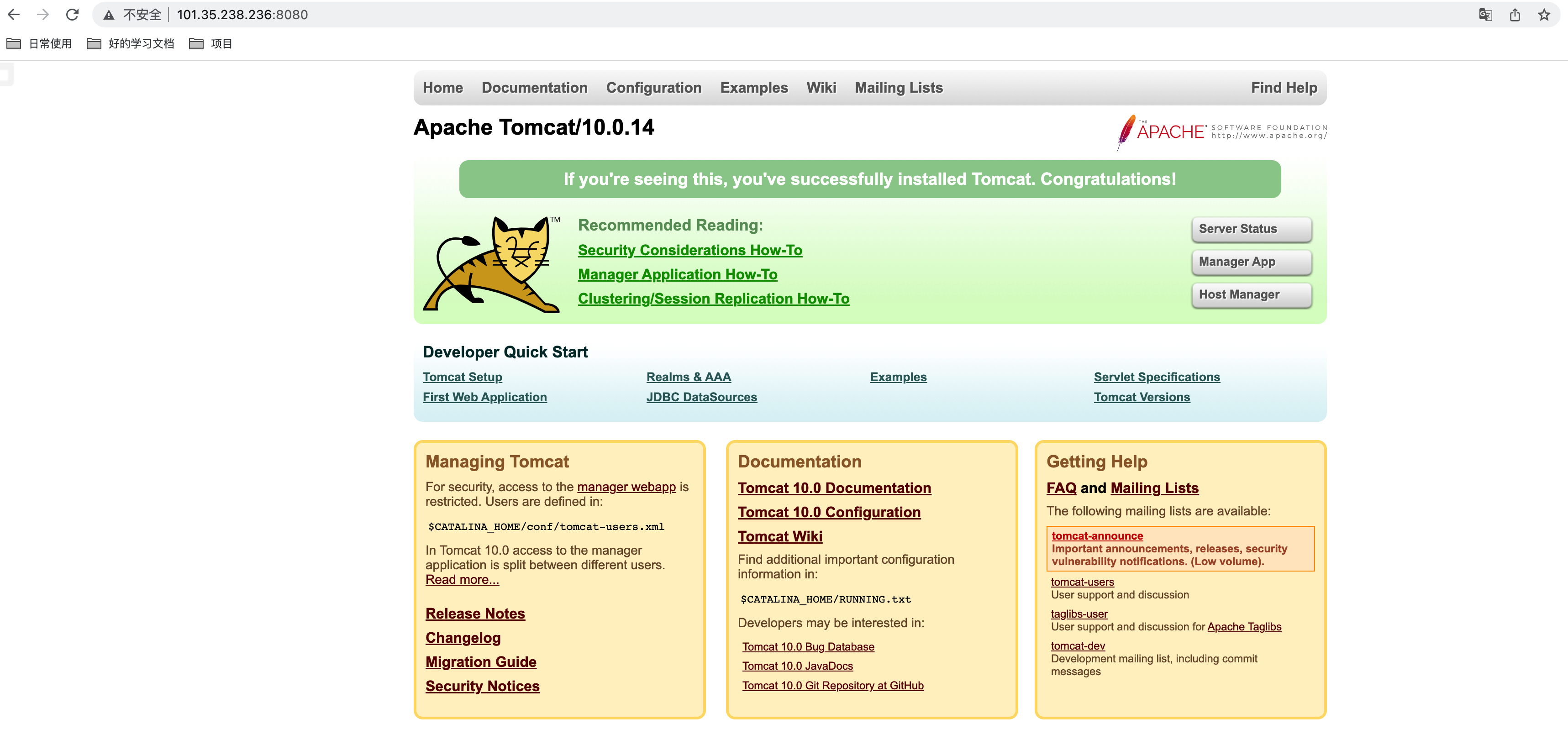This screenshot has height=745, width=1568.
Task: Bookmark page with the star icon
Action: 1544,15
